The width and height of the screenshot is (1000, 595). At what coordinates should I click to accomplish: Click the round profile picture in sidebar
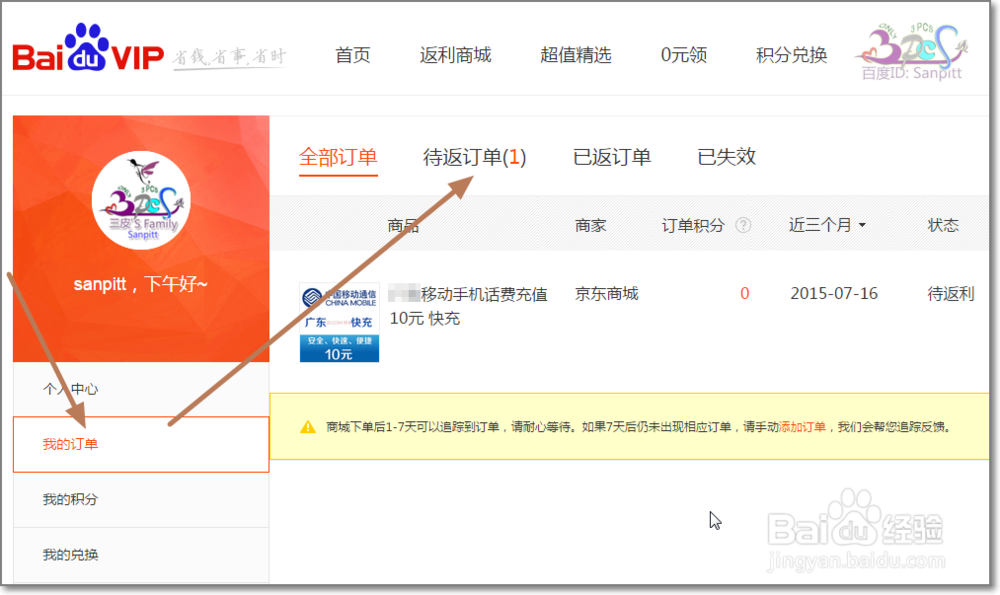(141, 200)
